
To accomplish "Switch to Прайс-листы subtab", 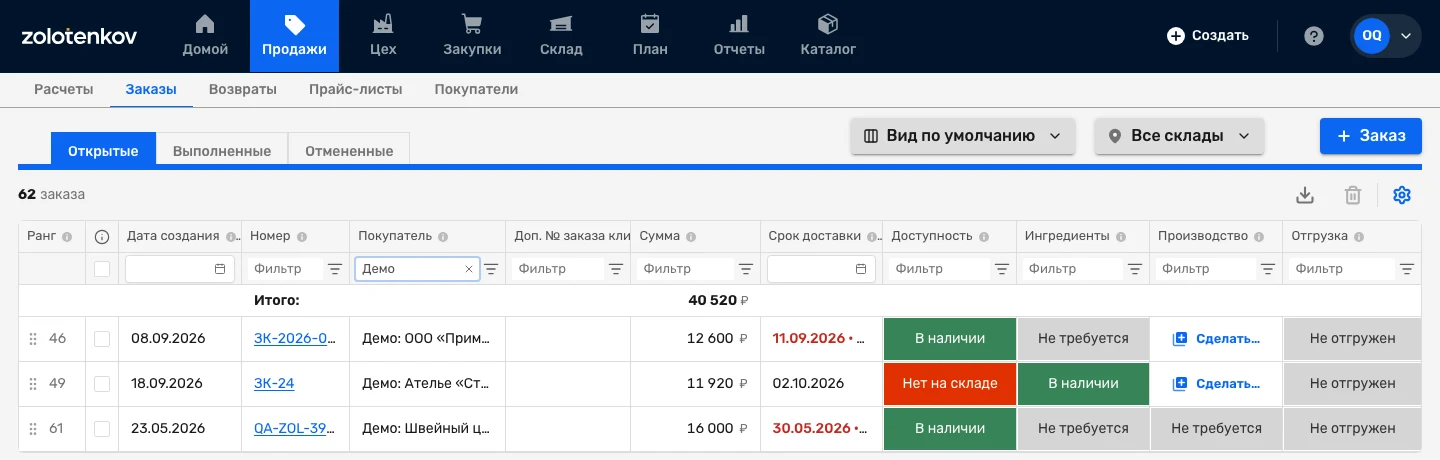I will 356,89.
